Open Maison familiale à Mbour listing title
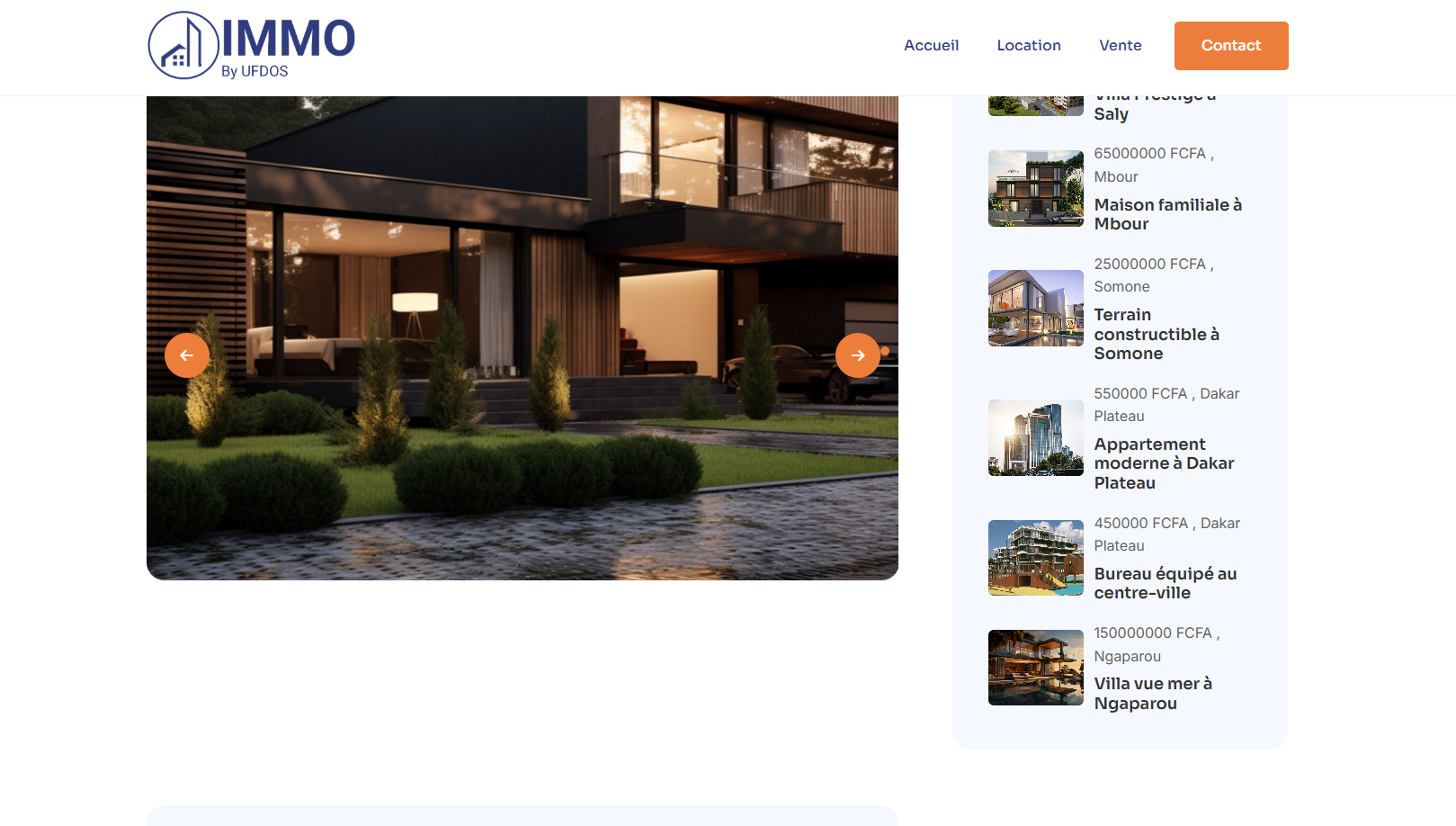1456x826 pixels. 1167,214
